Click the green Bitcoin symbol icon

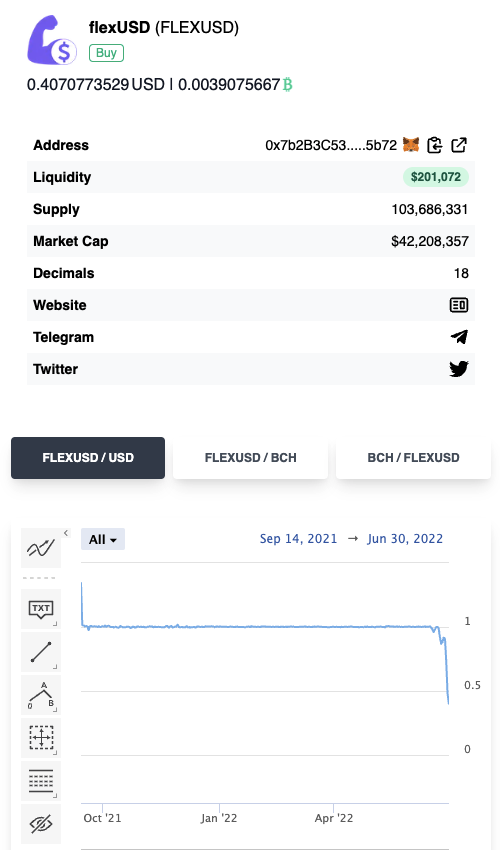tap(287, 85)
